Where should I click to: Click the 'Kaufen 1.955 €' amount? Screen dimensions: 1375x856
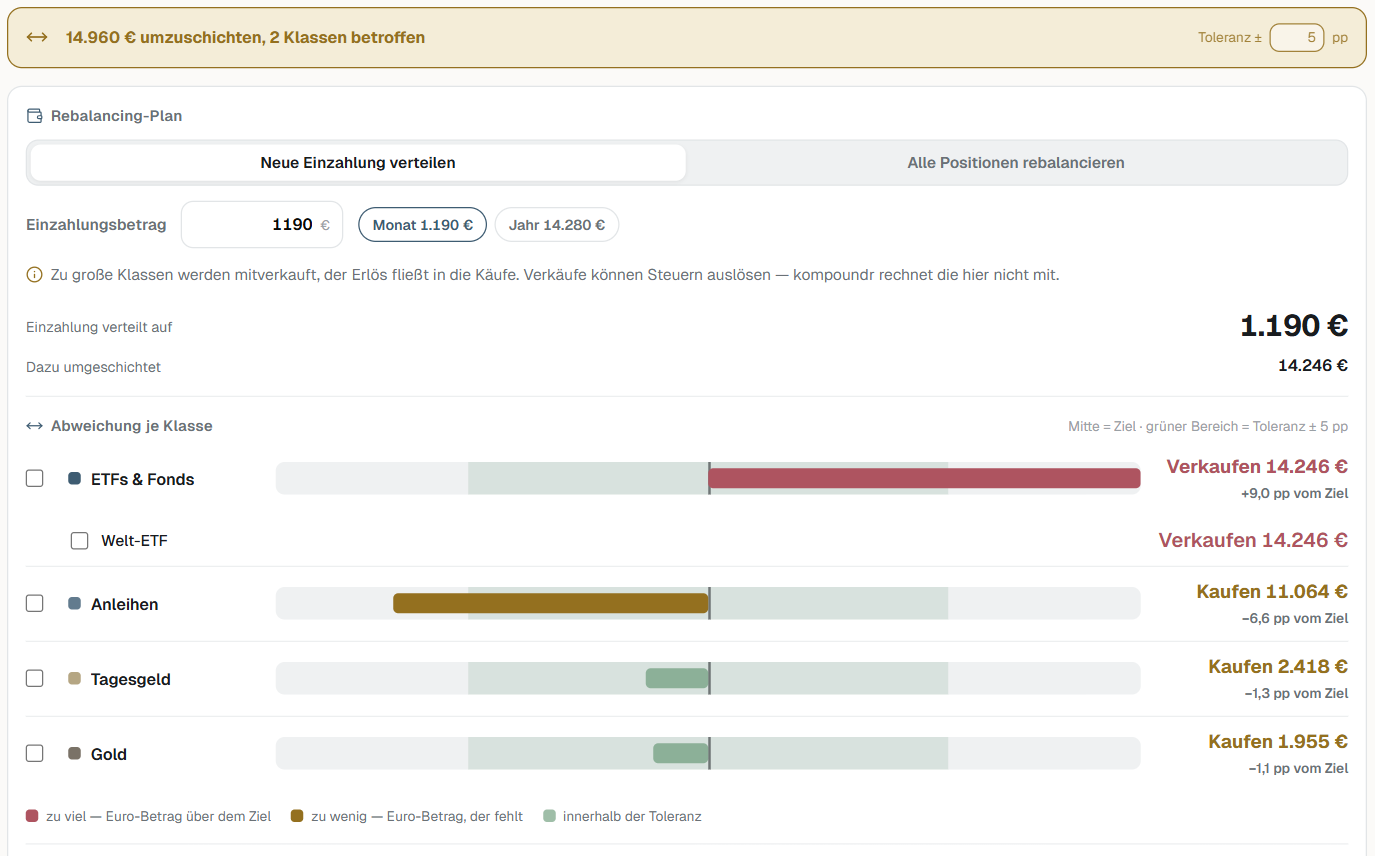coord(1278,742)
